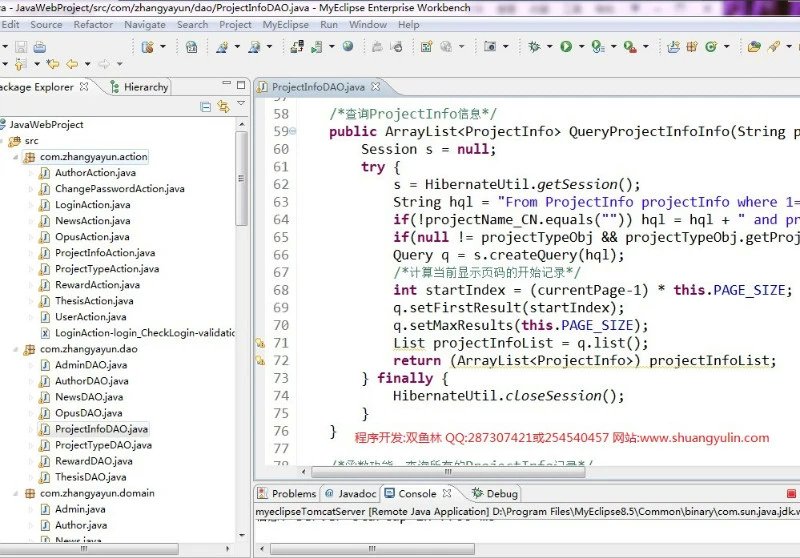Screen dimensions: 800x558
Task: Switch to the Hierarchy tab
Action: pyautogui.click(x=140, y=87)
